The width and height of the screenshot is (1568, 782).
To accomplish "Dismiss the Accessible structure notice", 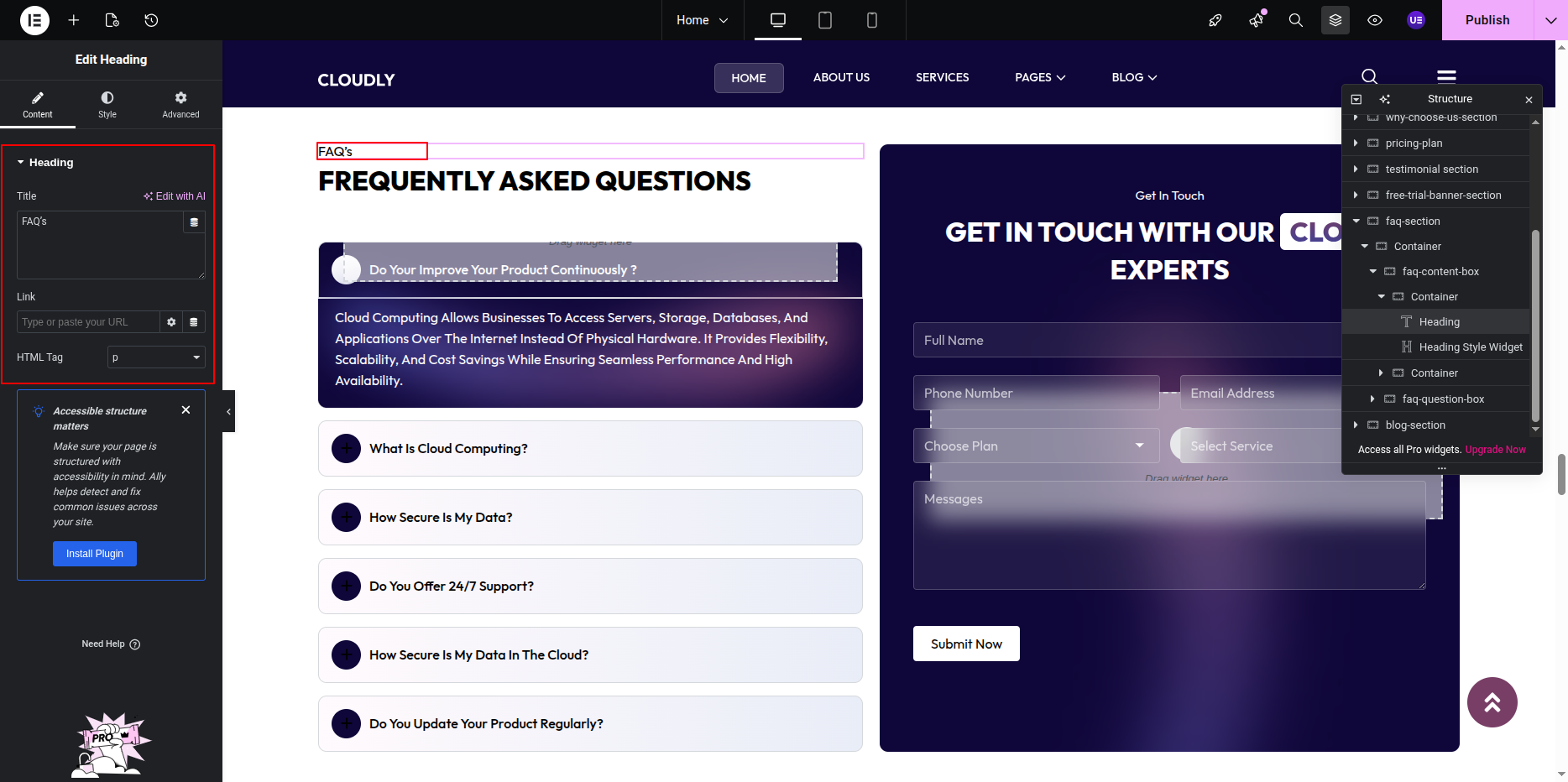I will point(186,409).
